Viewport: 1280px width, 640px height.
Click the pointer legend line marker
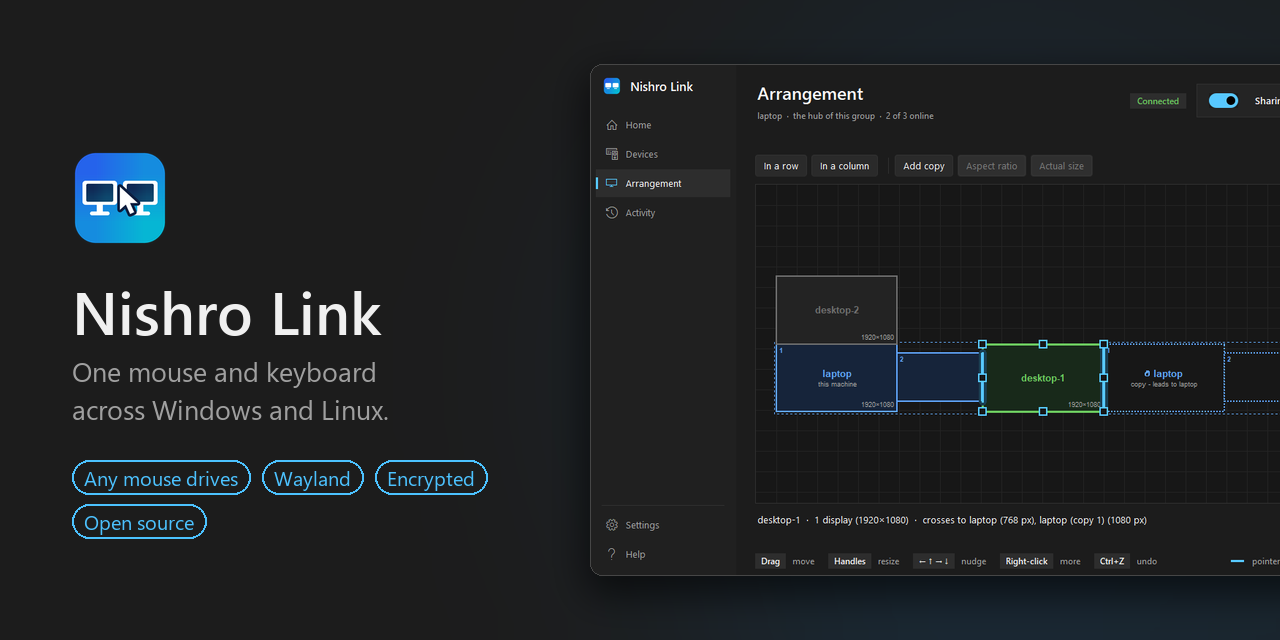[x=1237, y=561]
